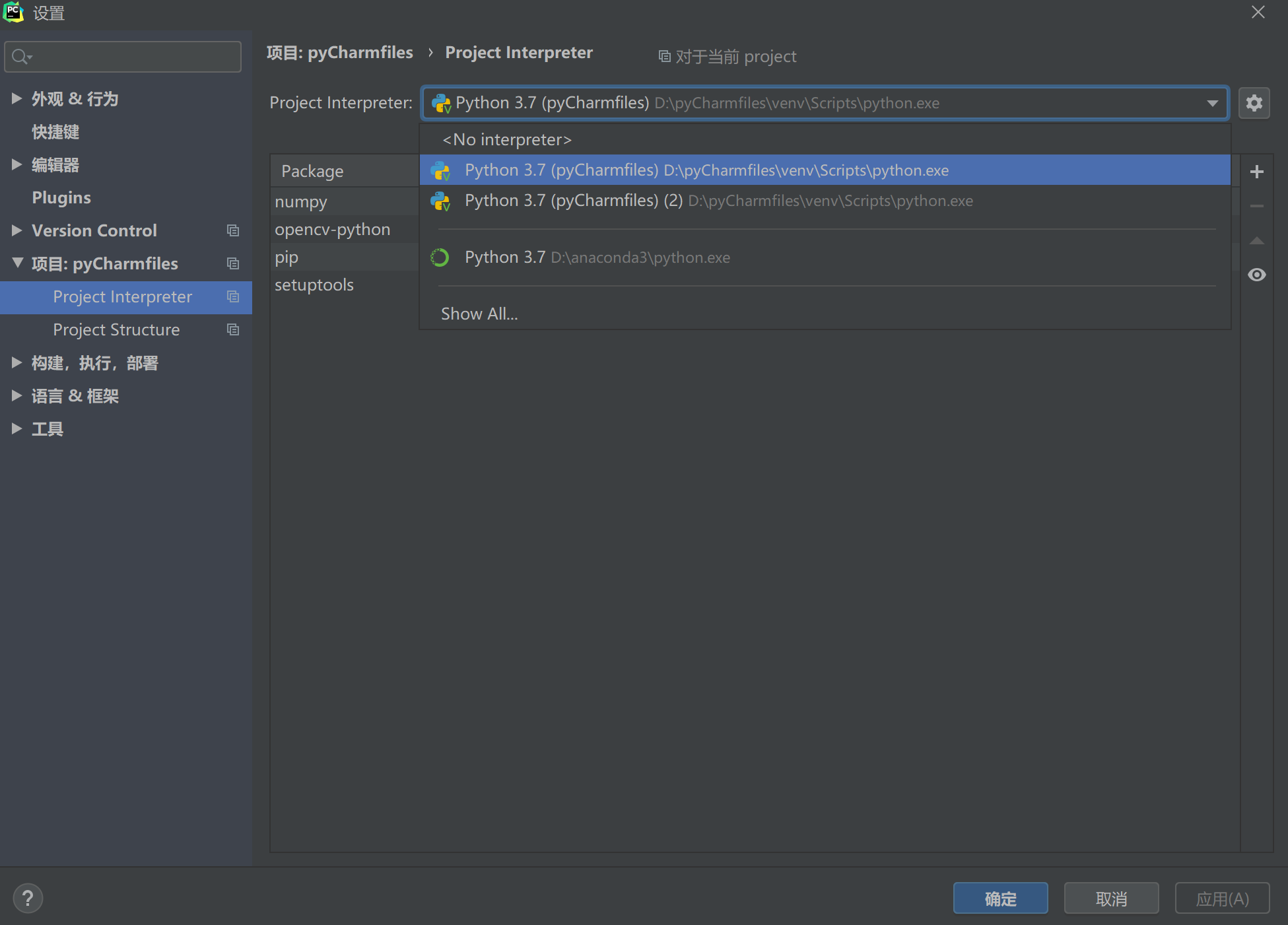
Task: Click the interpreter settings gear icon
Action: pos(1254,103)
